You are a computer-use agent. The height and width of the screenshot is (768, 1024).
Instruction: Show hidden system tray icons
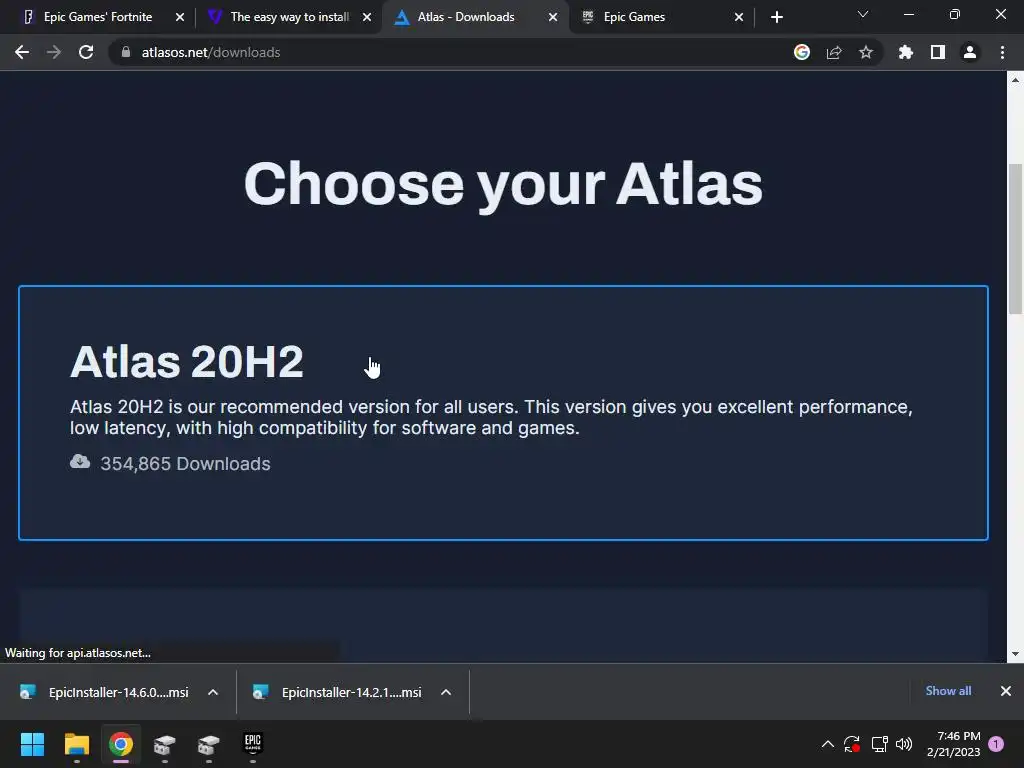pyautogui.click(x=827, y=744)
